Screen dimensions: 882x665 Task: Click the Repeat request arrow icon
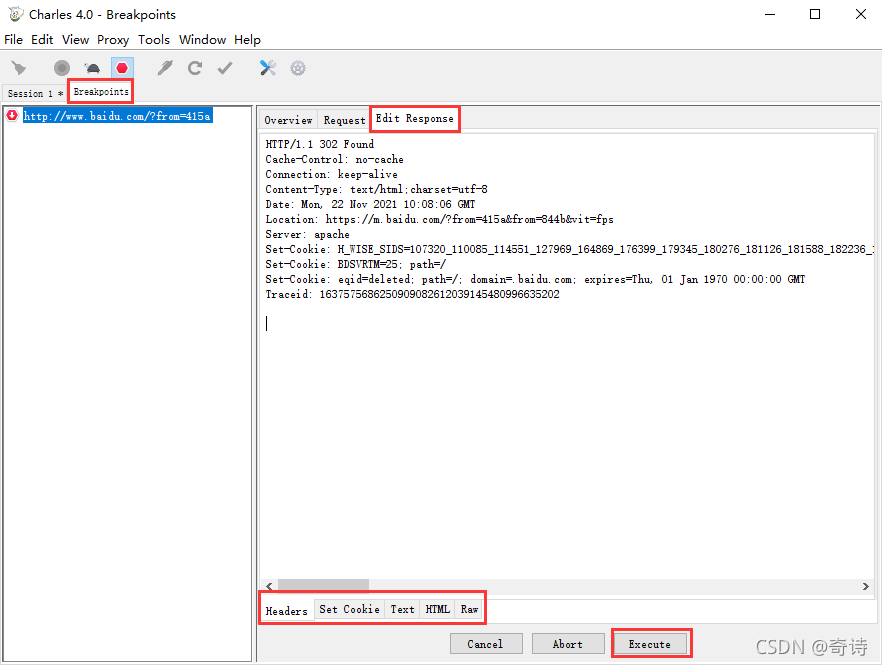coord(195,68)
